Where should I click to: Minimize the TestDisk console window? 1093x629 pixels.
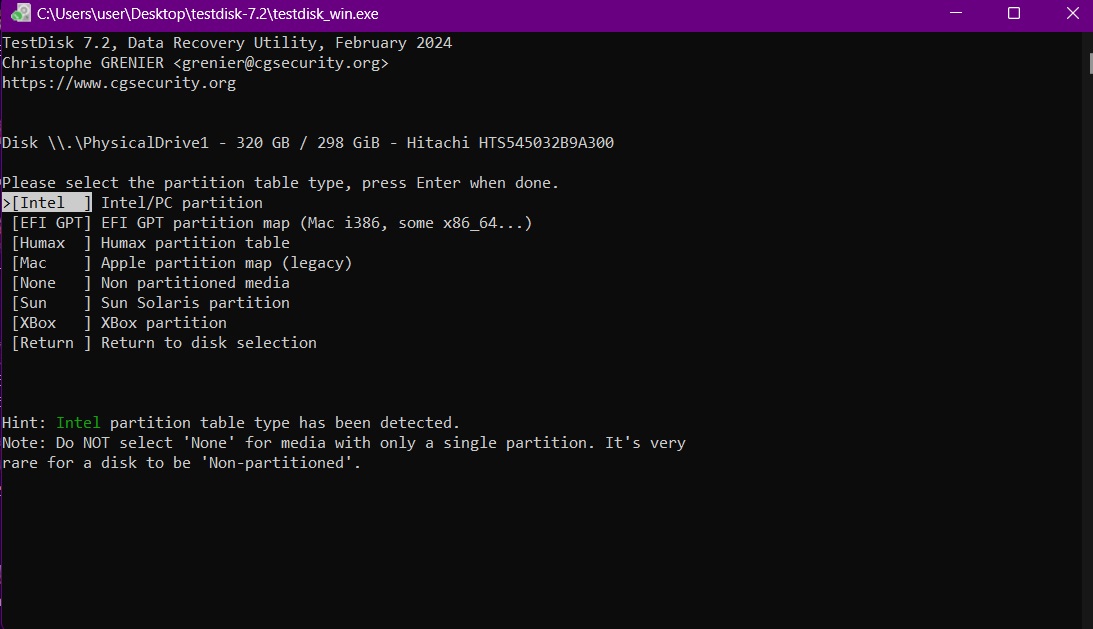[x=956, y=13]
